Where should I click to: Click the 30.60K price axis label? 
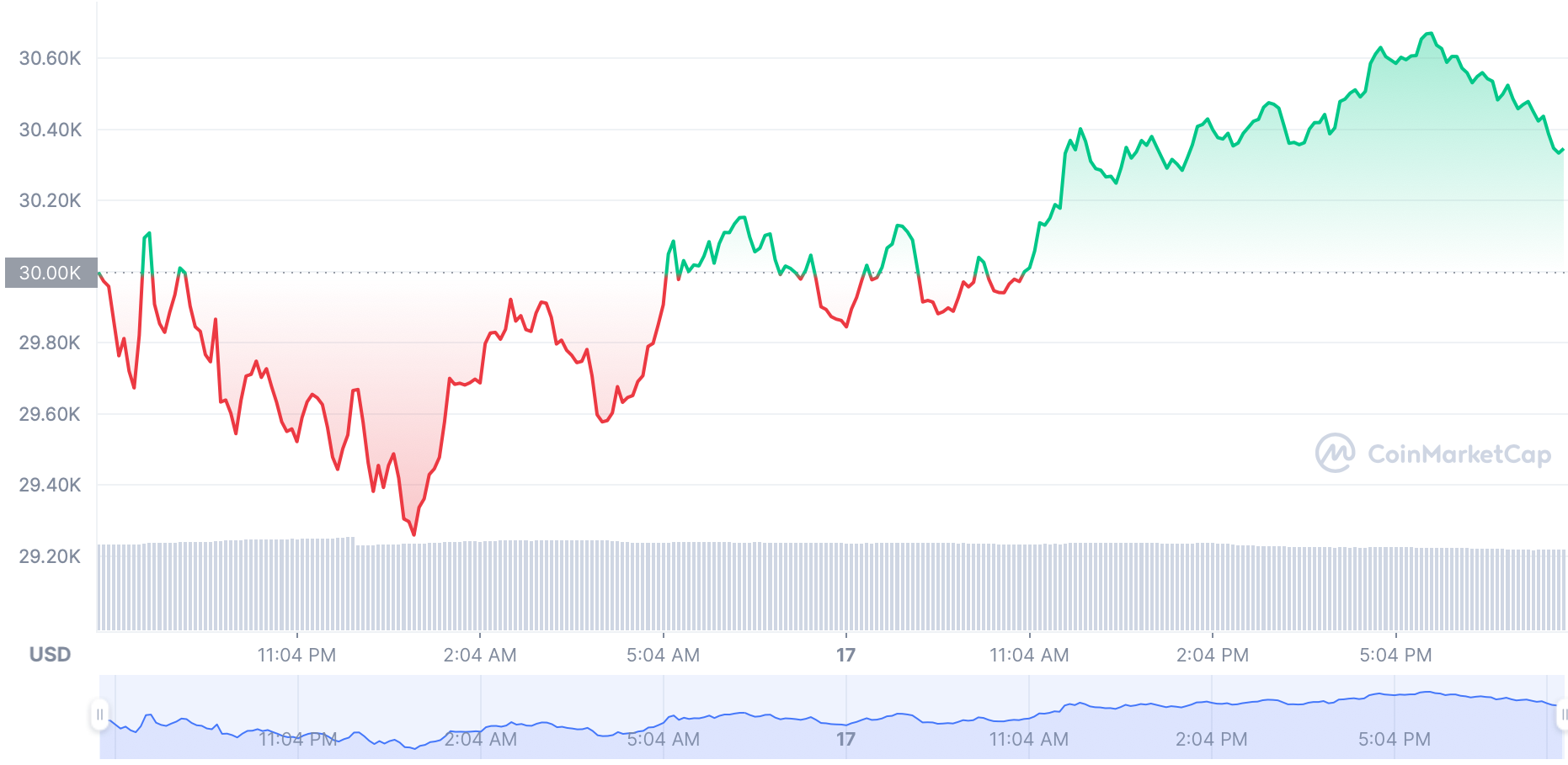(51, 58)
